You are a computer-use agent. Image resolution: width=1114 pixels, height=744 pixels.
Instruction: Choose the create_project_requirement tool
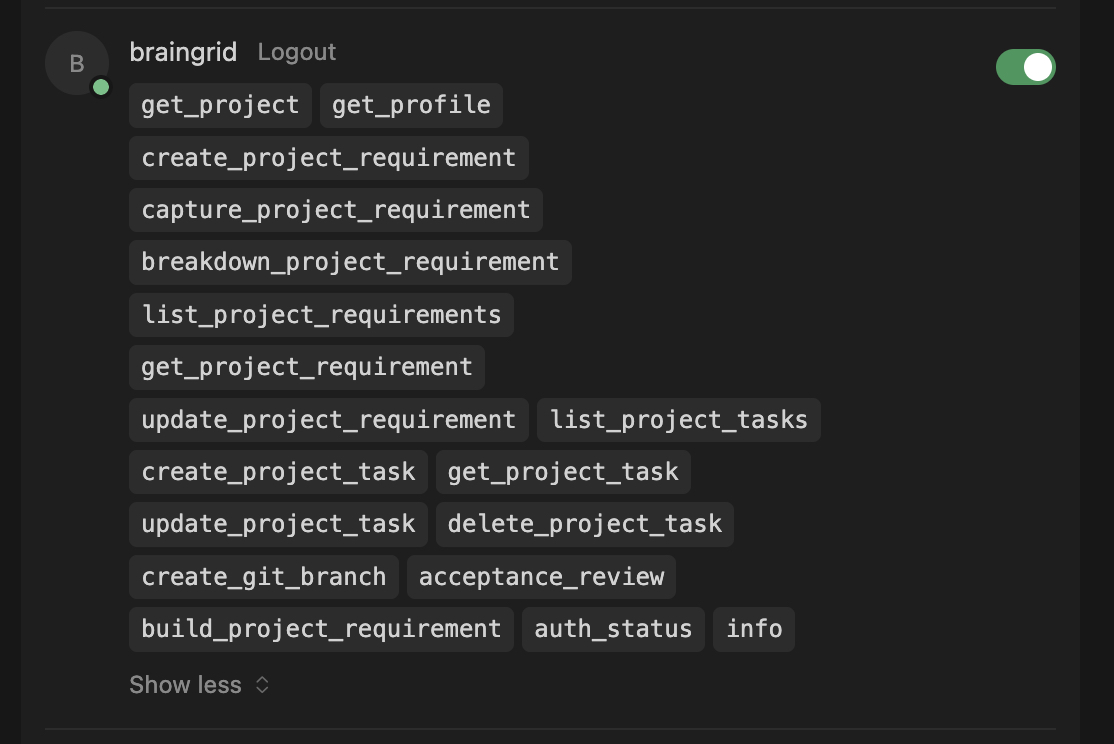[328, 158]
